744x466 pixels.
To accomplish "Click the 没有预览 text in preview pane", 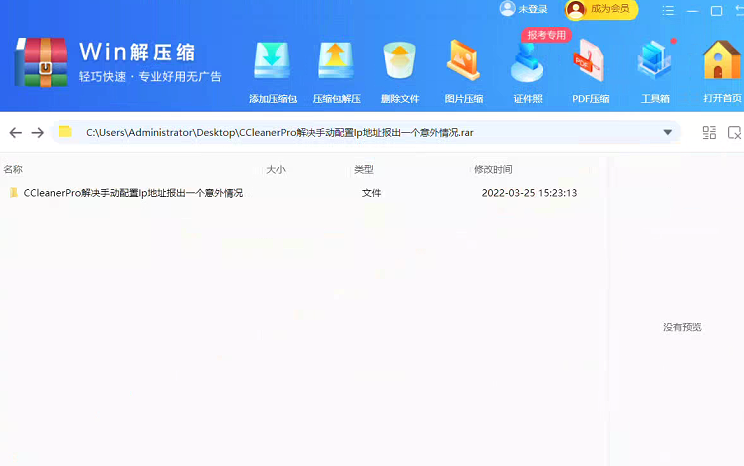I will click(x=682, y=327).
